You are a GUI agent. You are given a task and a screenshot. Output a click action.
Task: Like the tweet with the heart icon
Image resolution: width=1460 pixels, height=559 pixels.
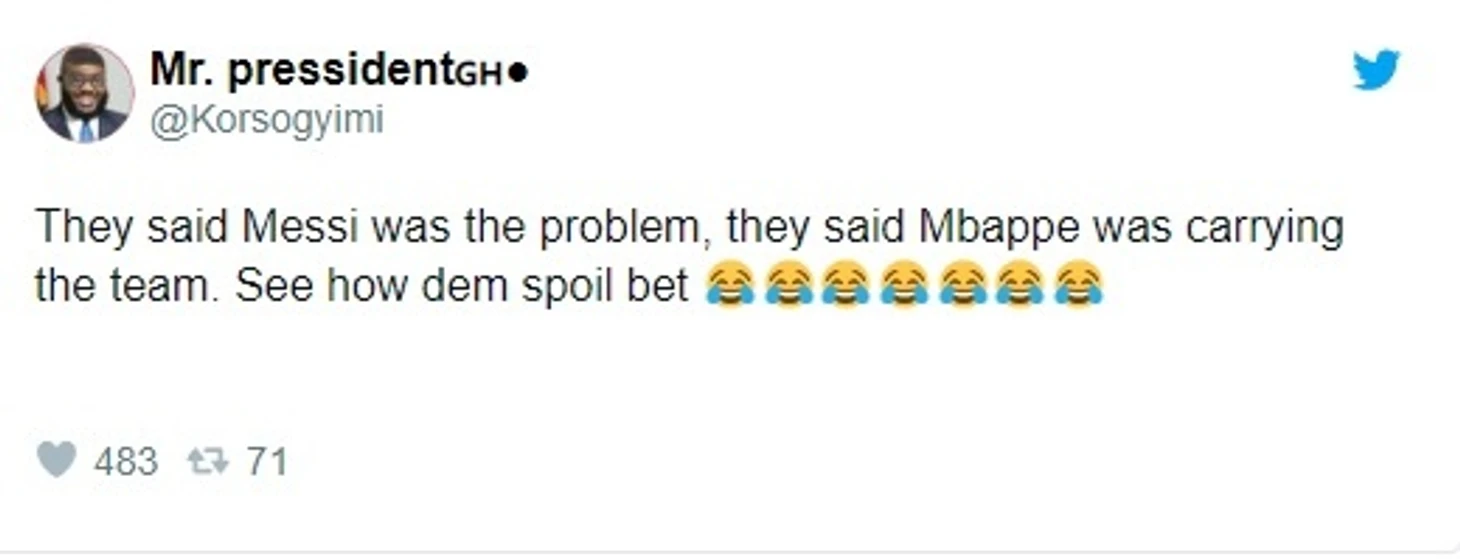click(x=56, y=460)
